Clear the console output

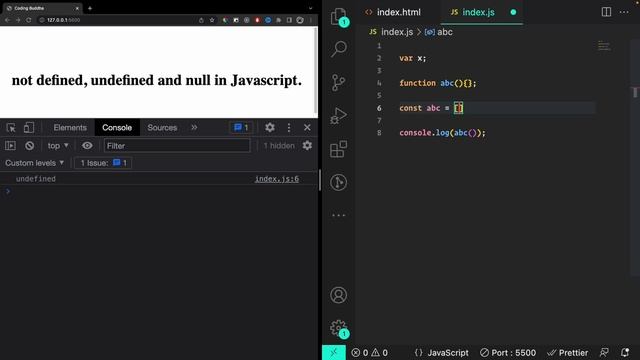[x=29, y=146]
